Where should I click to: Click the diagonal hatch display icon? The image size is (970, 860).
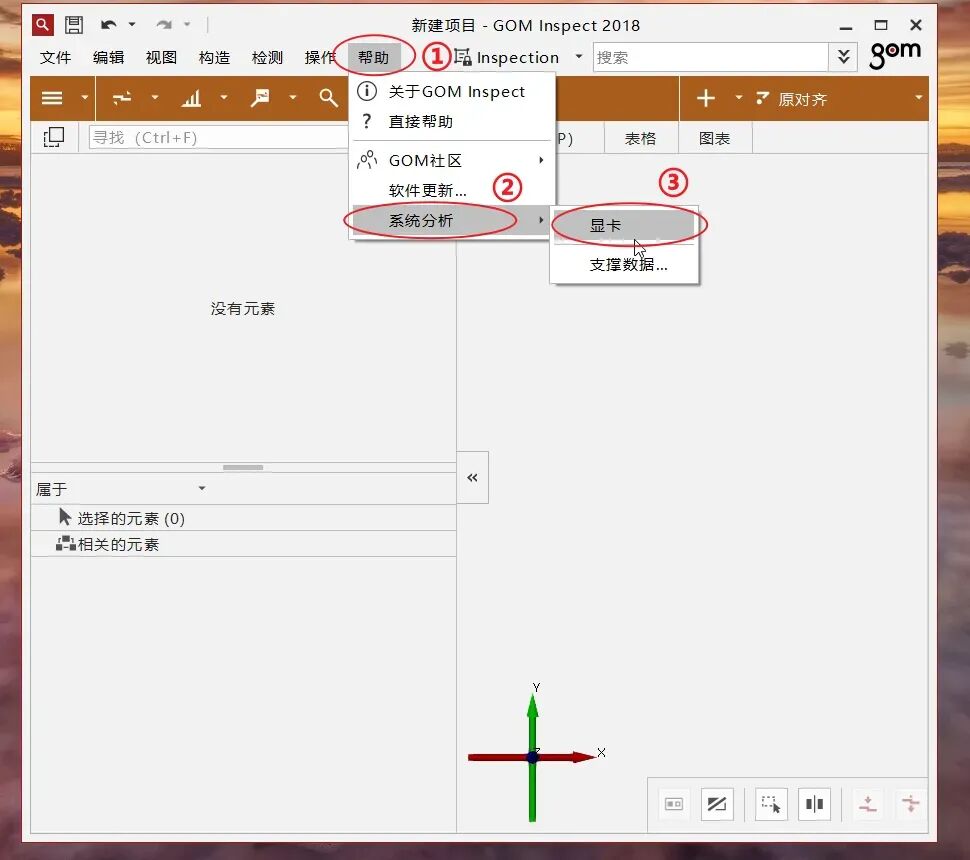(x=717, y=804)
